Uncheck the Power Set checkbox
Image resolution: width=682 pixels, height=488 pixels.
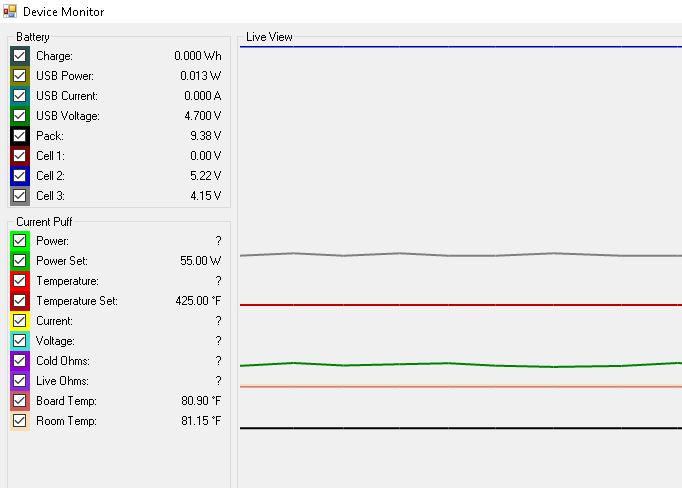tap(20, 261)
